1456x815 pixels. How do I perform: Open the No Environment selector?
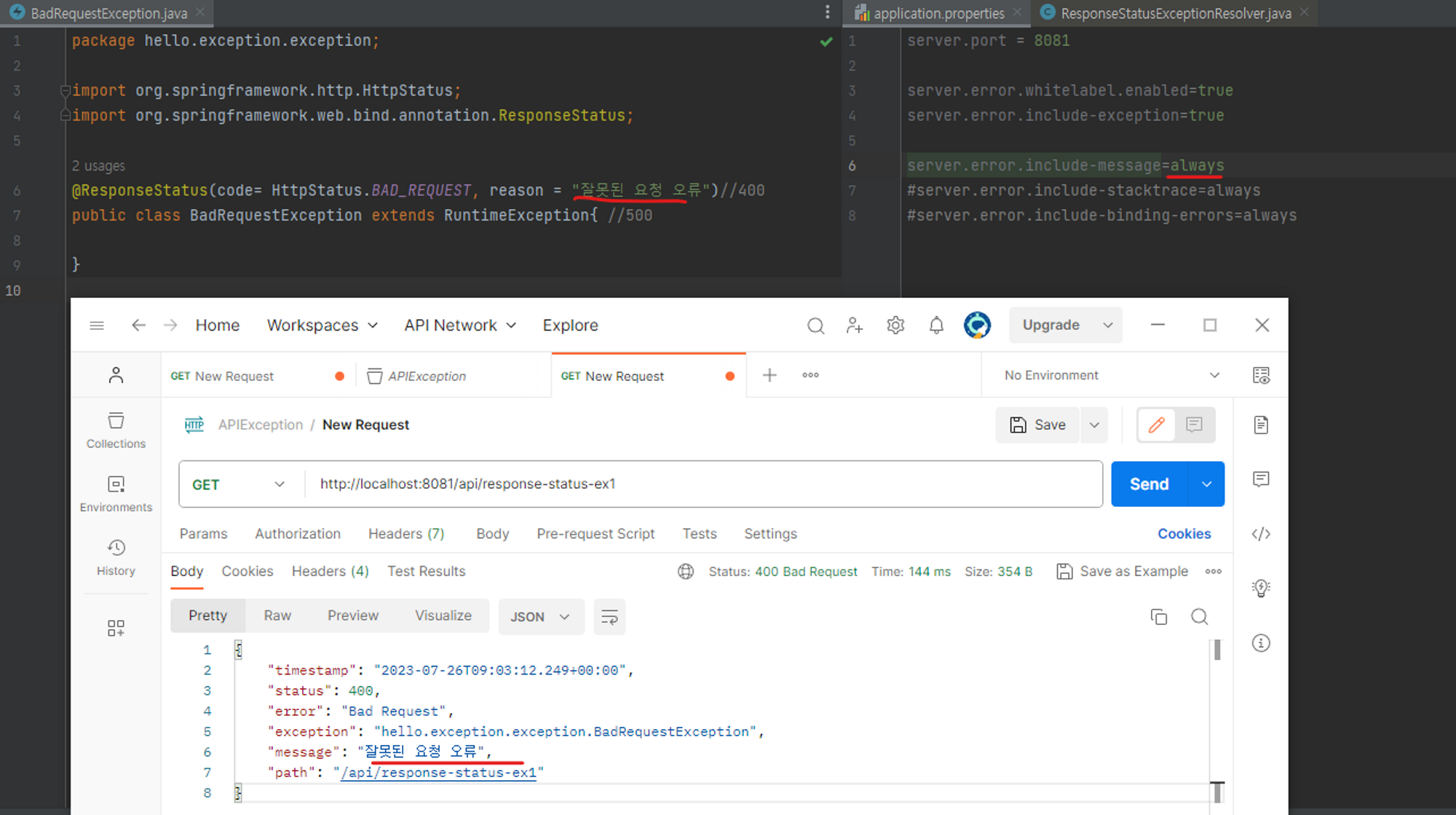point(1111,375)
